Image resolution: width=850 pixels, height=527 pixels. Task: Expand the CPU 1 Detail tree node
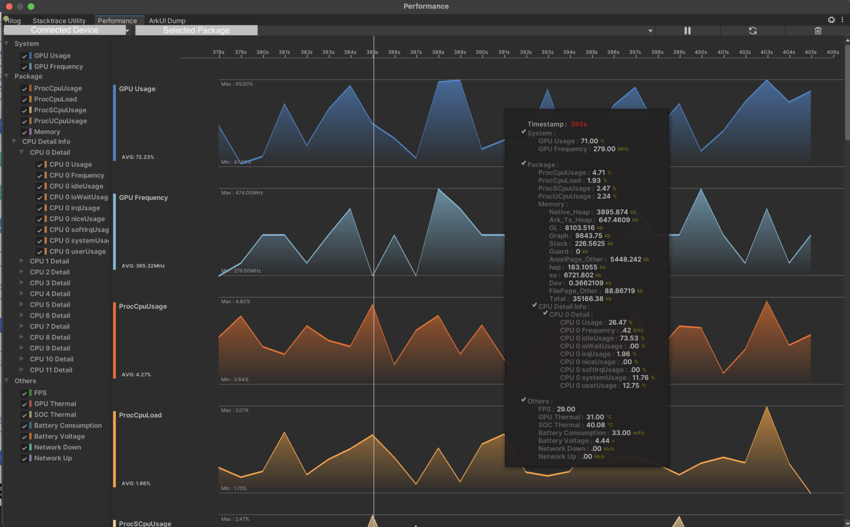coord(22,262)
